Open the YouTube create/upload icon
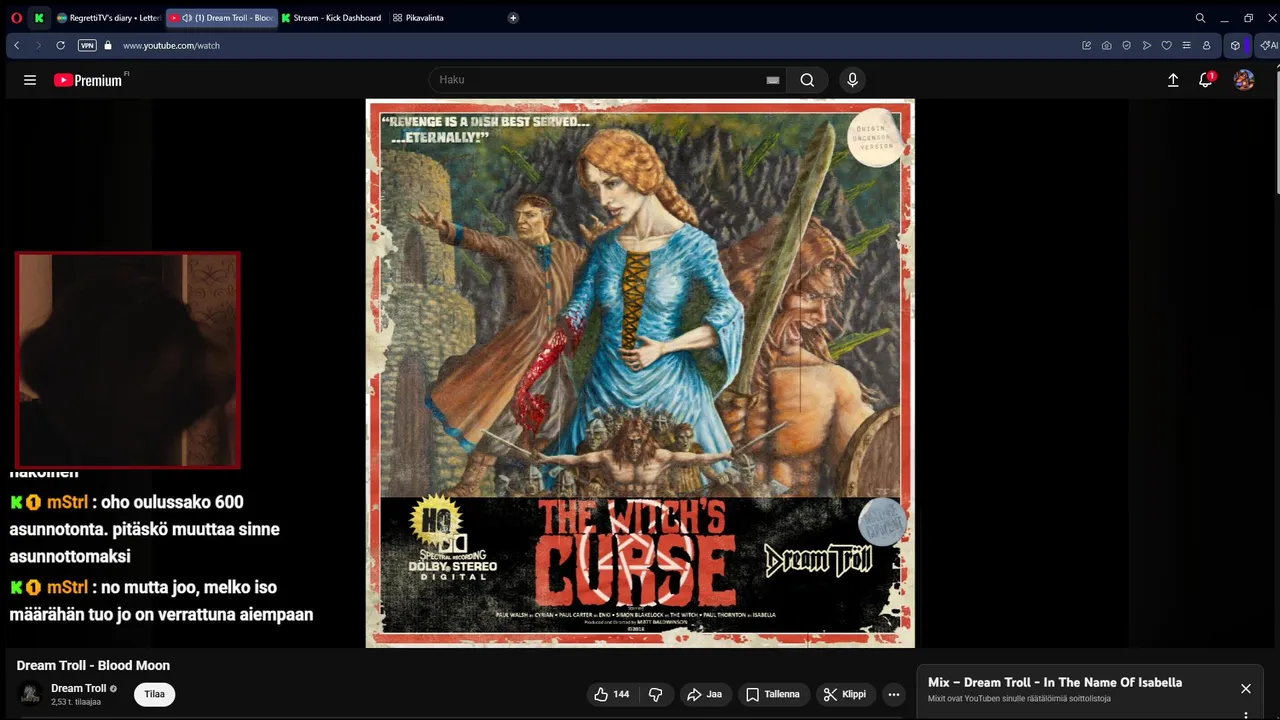The width and height of the screenshot is (1280, 720). (1173, 80)
